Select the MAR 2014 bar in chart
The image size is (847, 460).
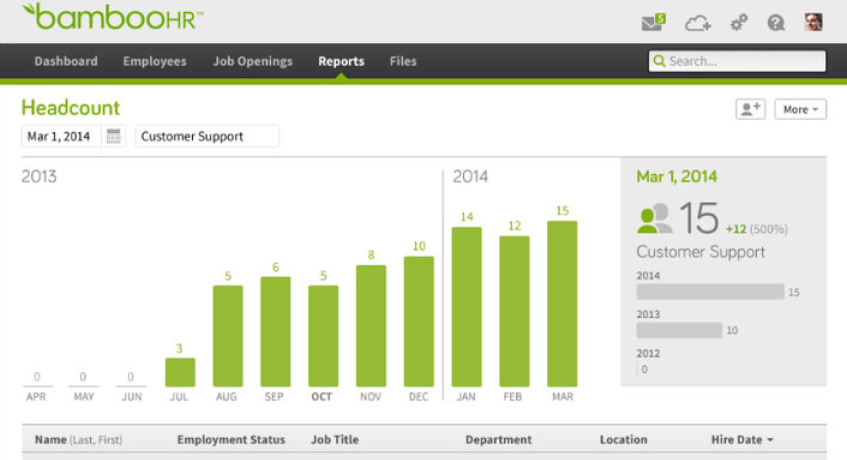click(562, 303)
